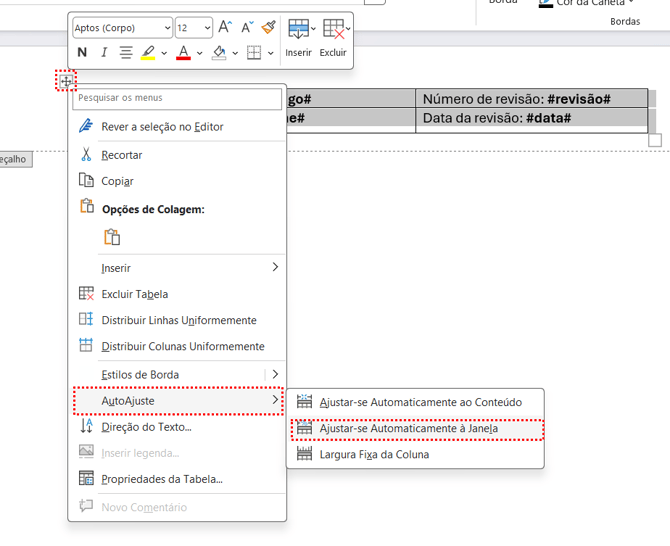Apply the red font color swatch
The image size is (670, 546).
point(183,53)
